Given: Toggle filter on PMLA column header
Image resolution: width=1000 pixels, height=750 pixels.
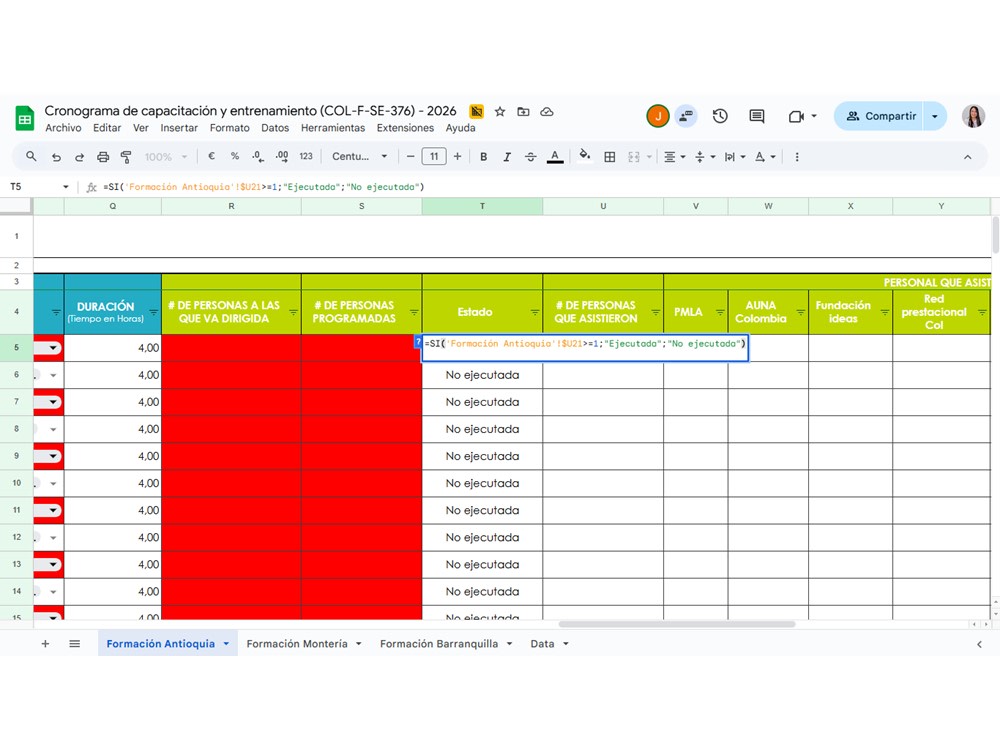Looking at the screenshot, I should (x=720, y=312).
